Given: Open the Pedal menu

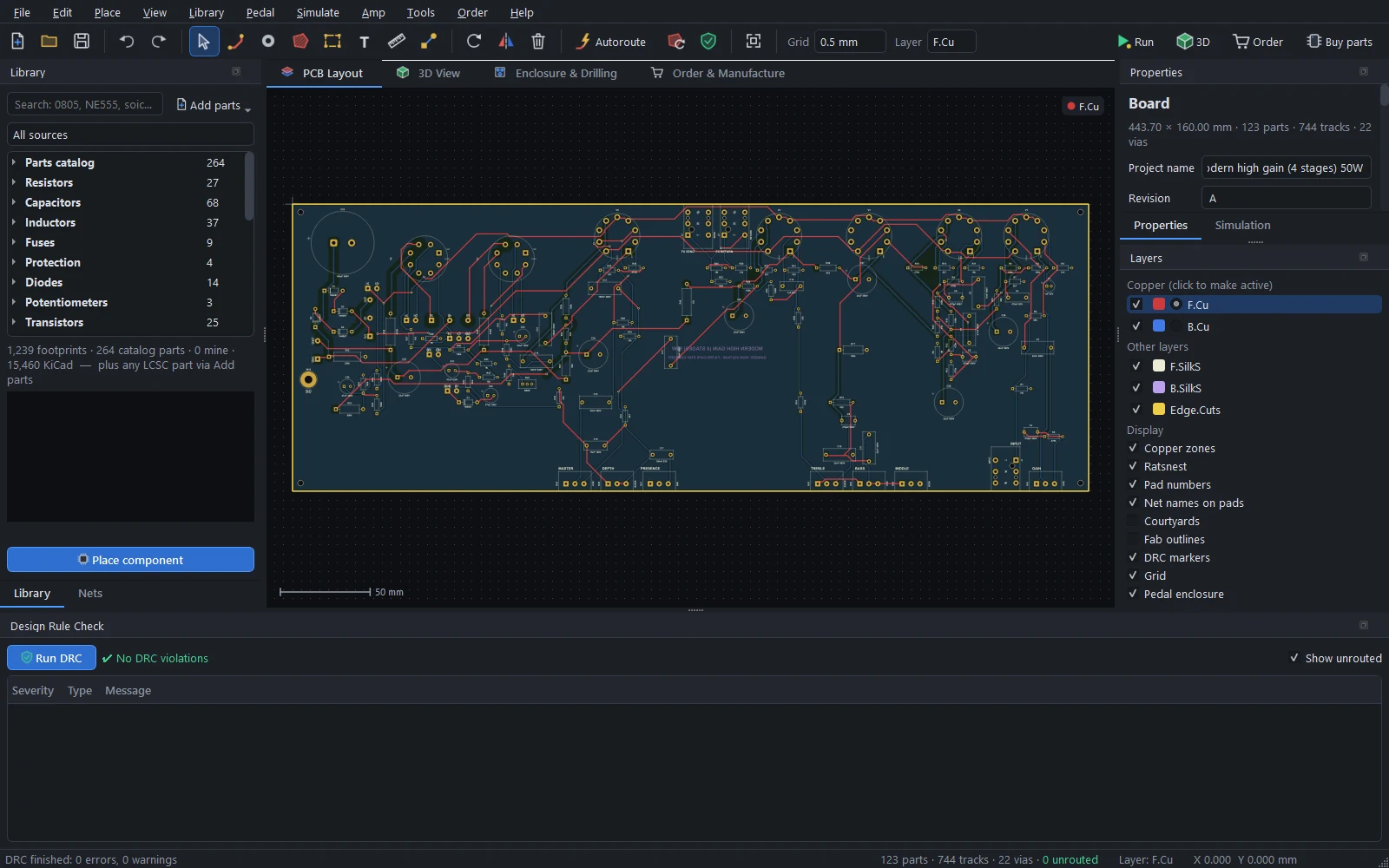Looking at the screenshot, I should [260, 12].
